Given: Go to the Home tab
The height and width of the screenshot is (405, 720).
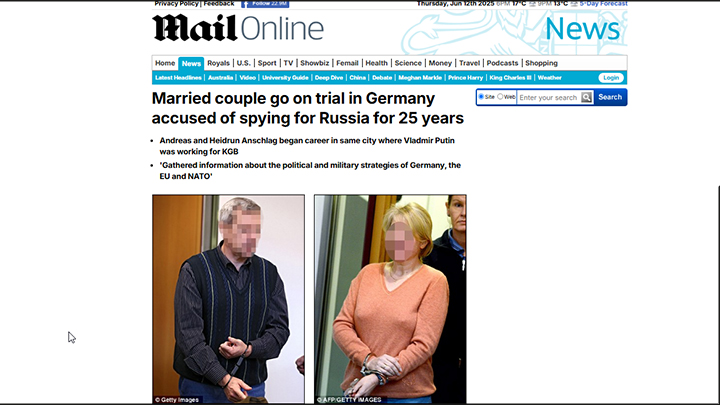Looking at the screenshot, I should pyautogui.click(x=165, y=63).
